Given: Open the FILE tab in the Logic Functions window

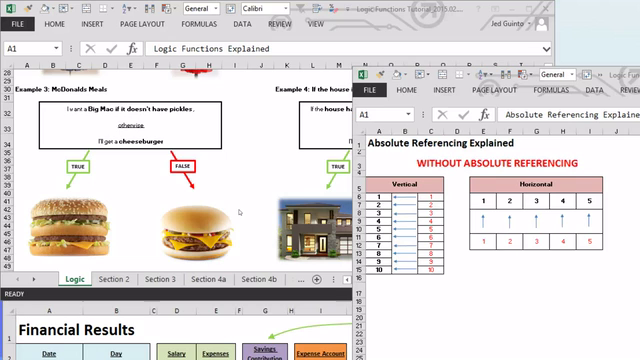Looking at the screenshot, I should 18,24.
